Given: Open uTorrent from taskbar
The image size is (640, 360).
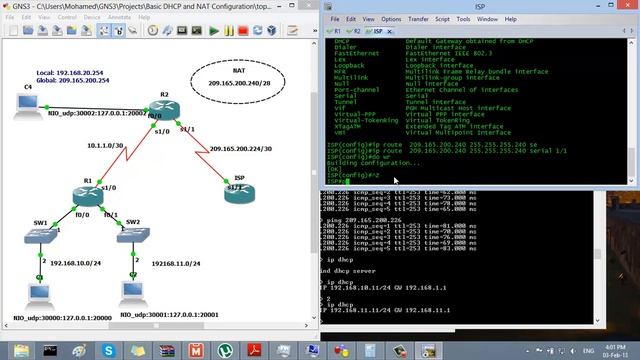Looking at the screenshot, I should point(225,351).
